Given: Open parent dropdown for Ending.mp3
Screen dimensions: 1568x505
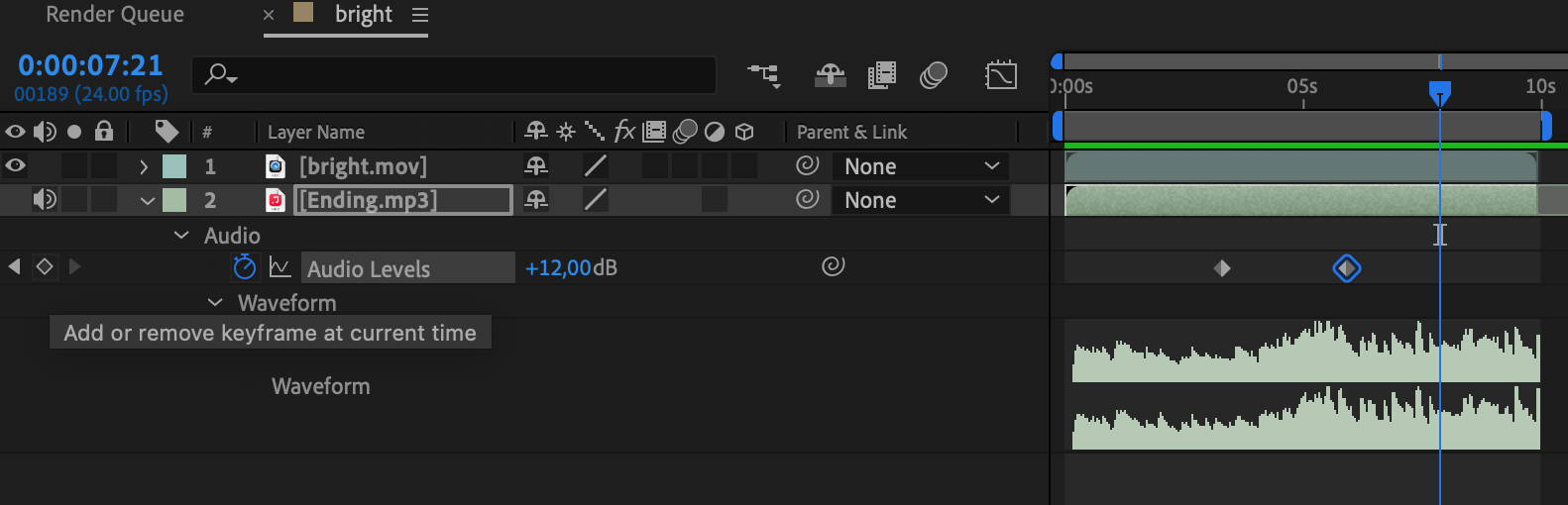Looking at the screenshot, I should (922, 200).
